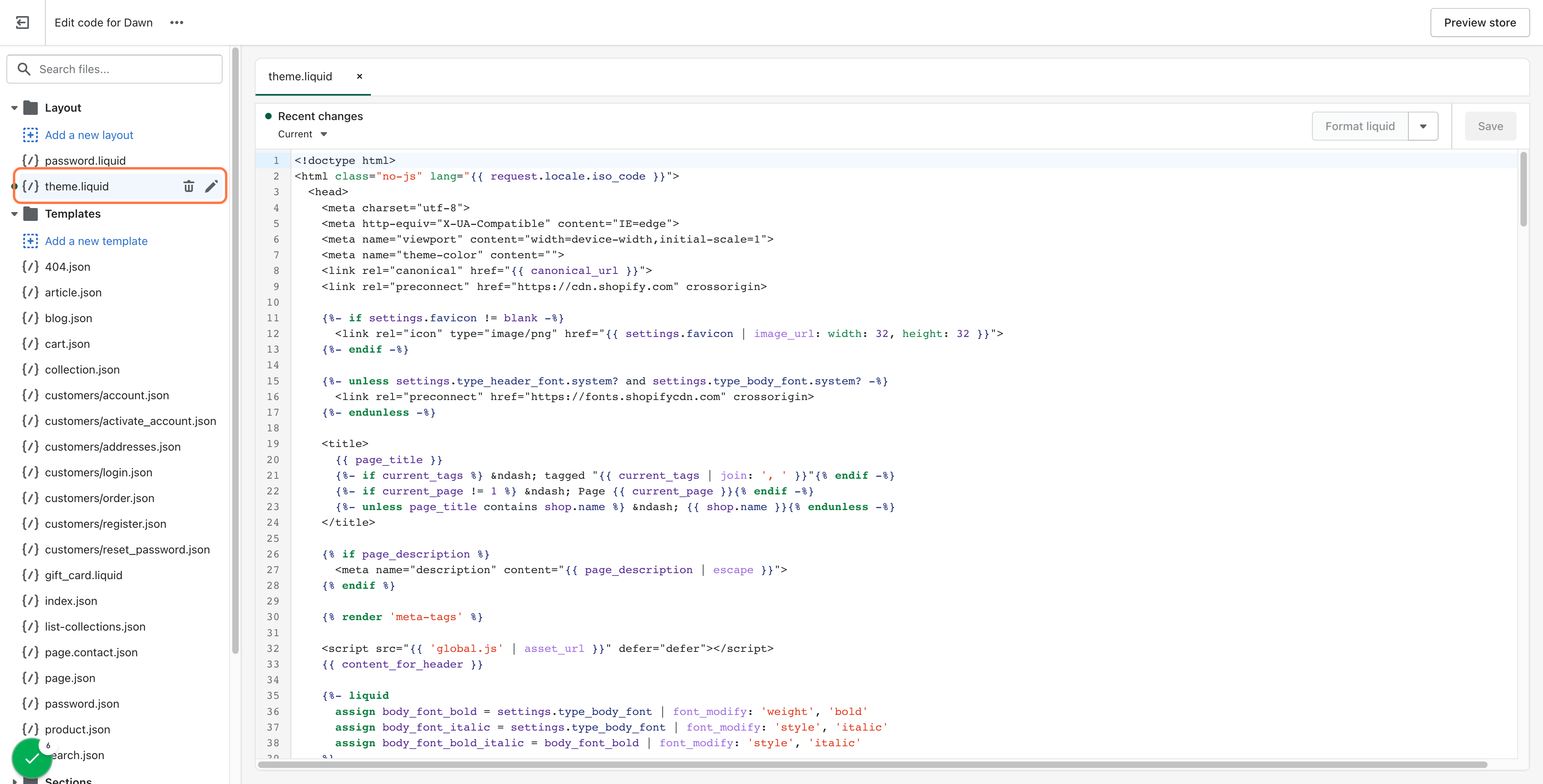Click the add template plus icon
This screenshot has width=1543, height=784.
coord(31,241)
